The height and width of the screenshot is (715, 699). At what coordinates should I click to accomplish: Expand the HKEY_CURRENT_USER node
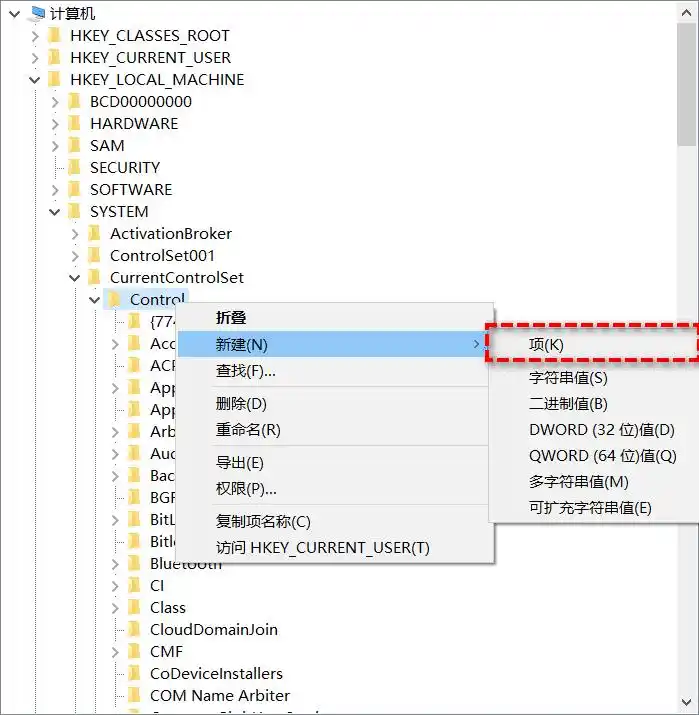click(35, 58)
